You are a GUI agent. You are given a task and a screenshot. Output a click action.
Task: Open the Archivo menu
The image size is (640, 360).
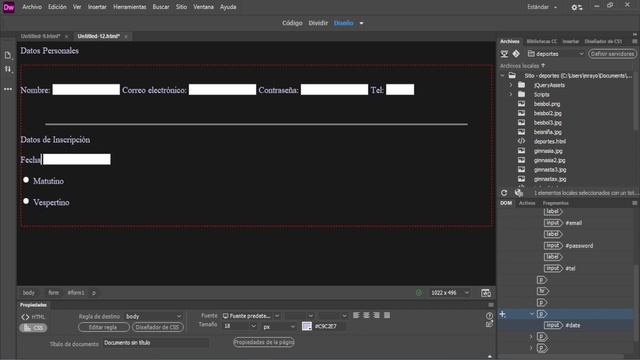(32, 7)
